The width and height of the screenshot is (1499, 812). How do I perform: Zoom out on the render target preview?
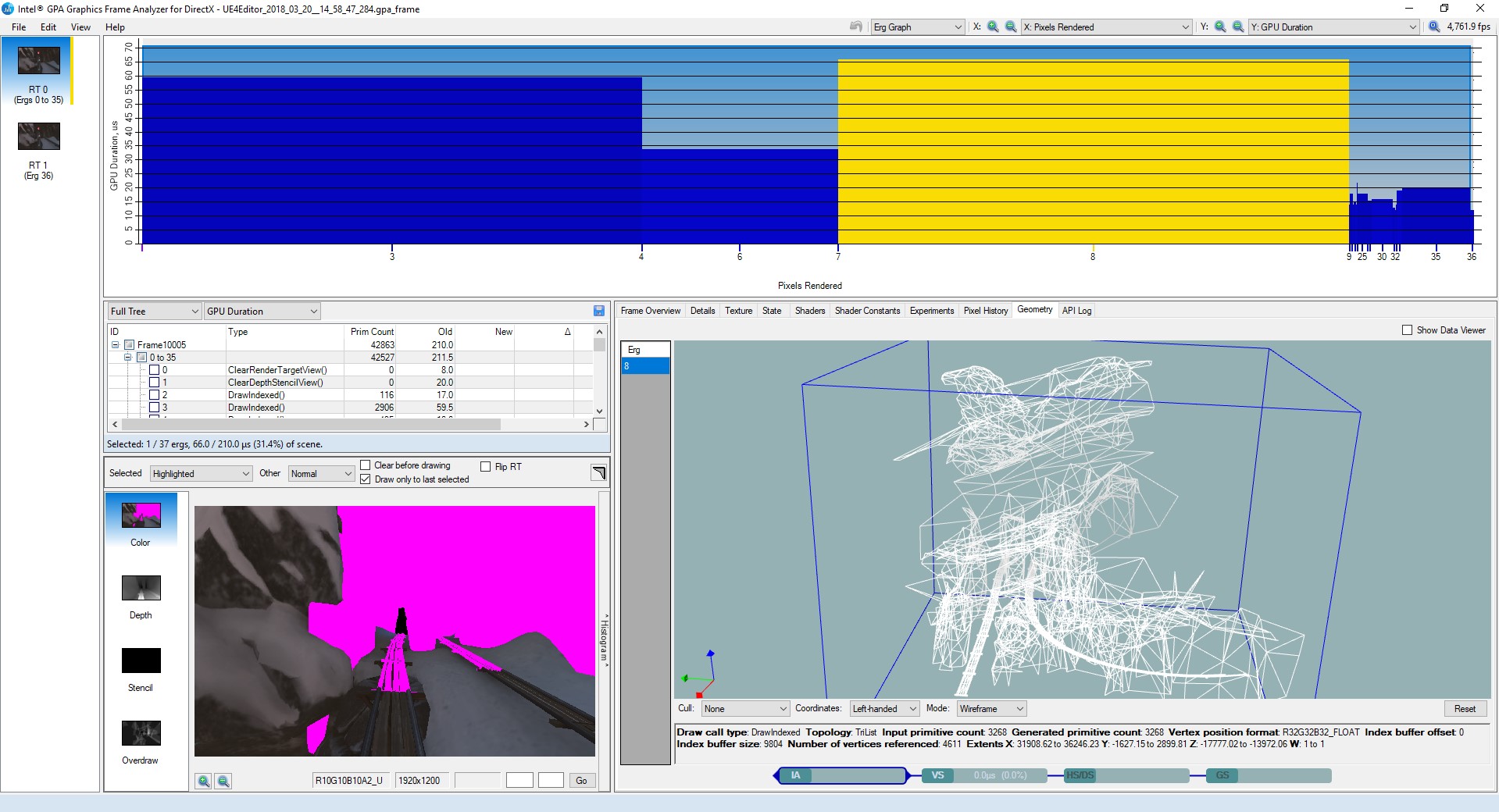(x=223, y=781)
